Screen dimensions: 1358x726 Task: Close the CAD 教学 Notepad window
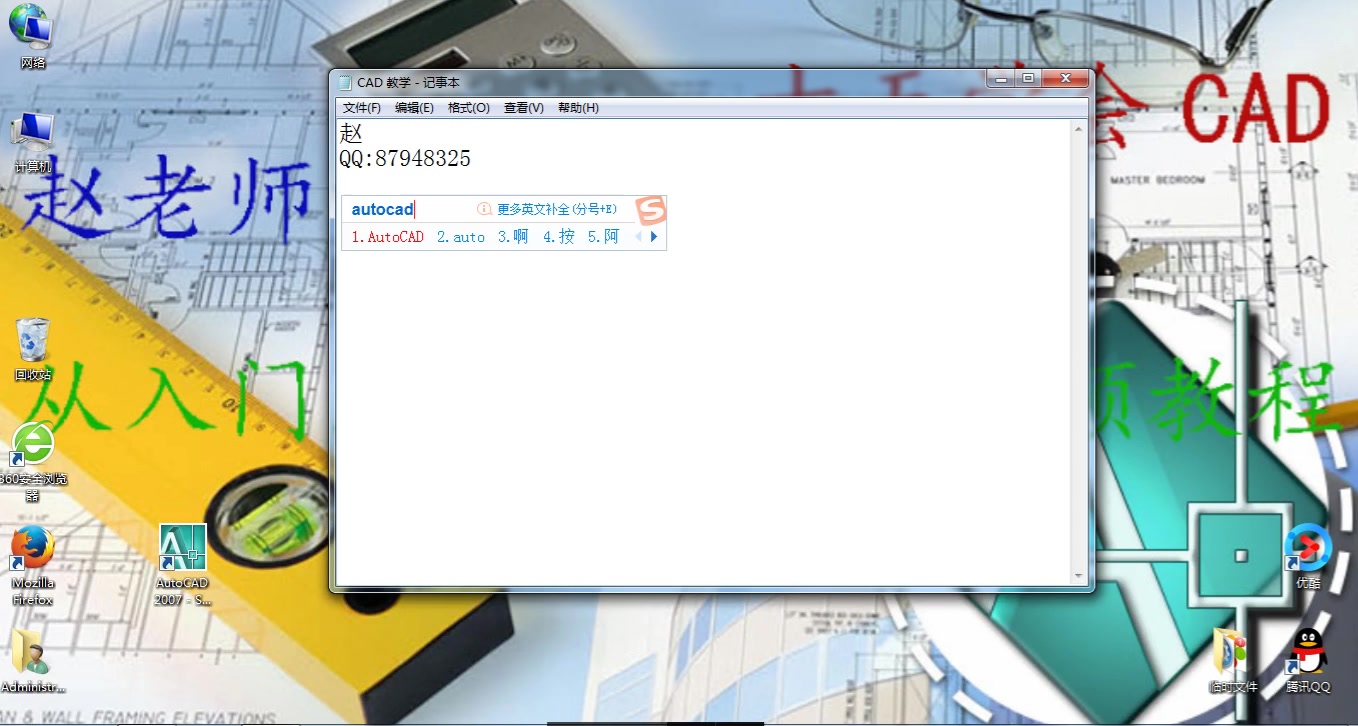click(1064, 78)
